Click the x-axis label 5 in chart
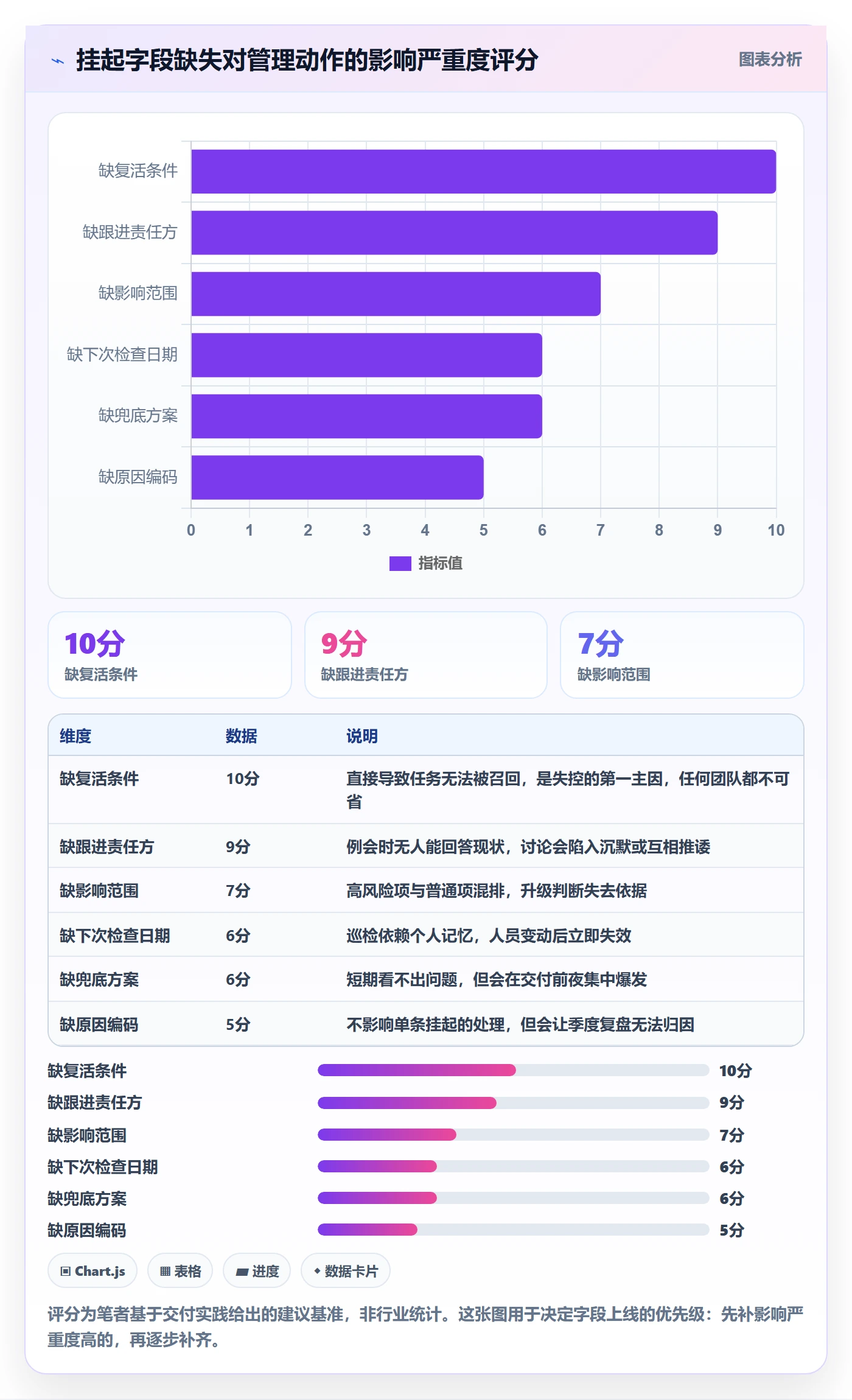 pyautogui.click(x=483, y=530)
